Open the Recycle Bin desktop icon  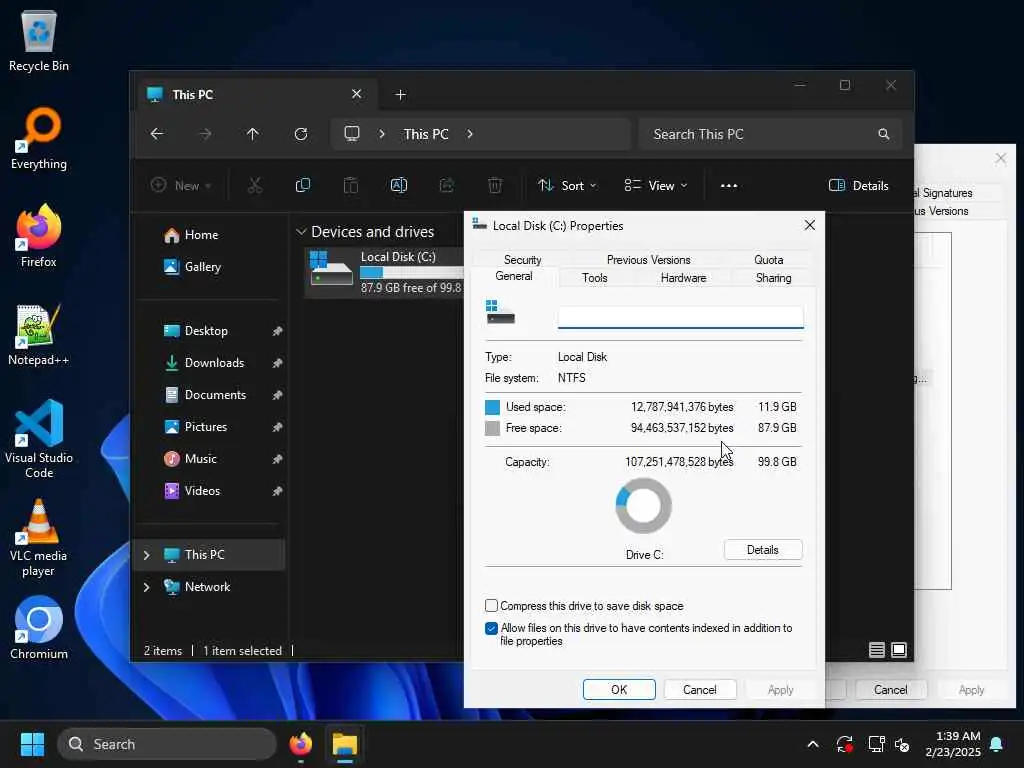[x=39, y=40]
